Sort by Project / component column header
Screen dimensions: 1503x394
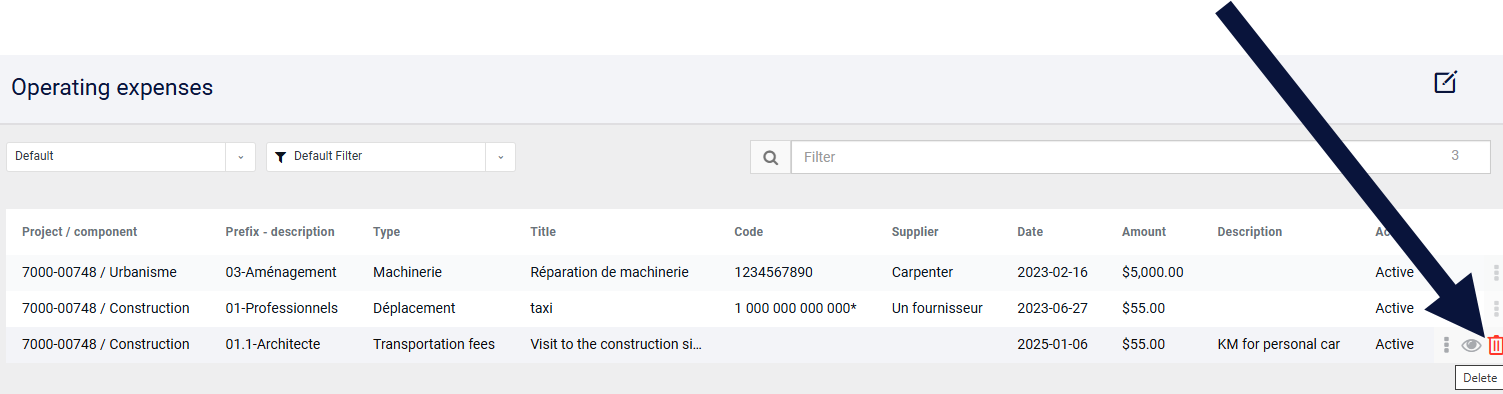[80, 232]
